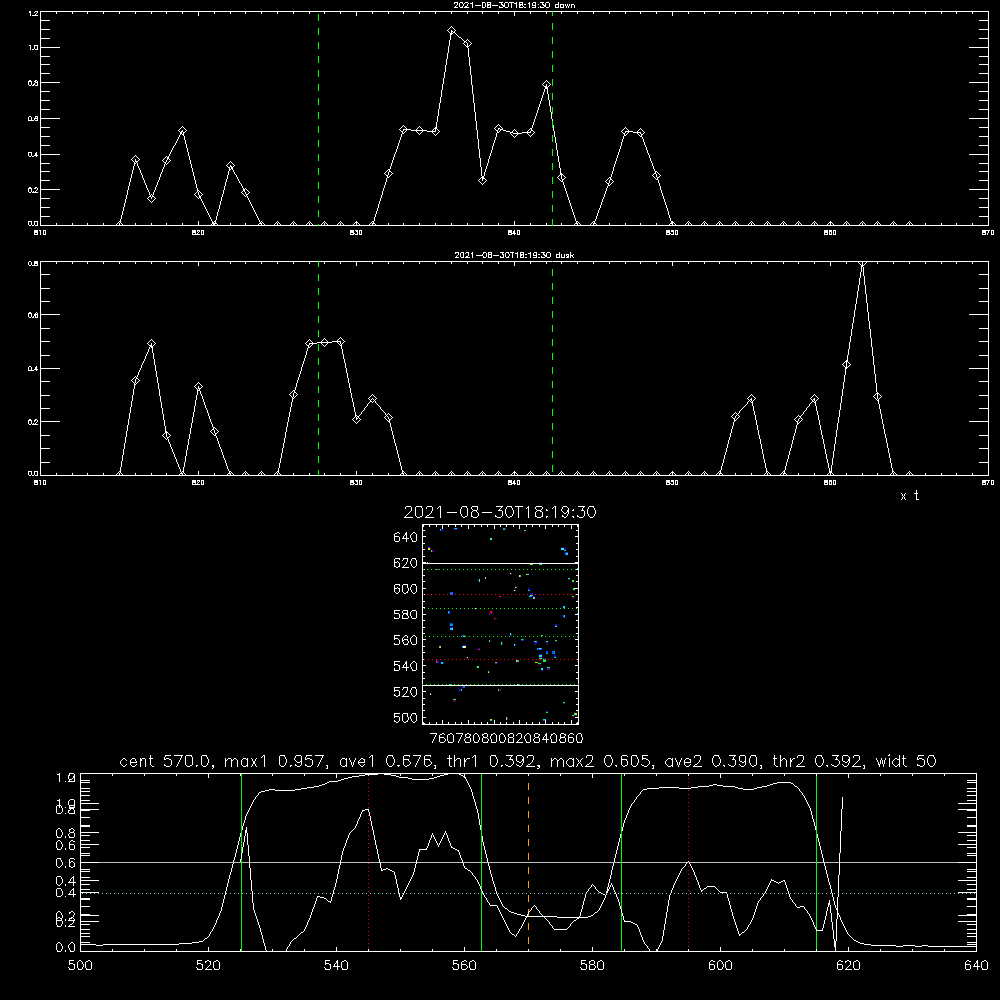Viewport: 1000px width, 1000px height.
Task: Click the '560' y-axis label of scatter image
Action: point(406,640)
